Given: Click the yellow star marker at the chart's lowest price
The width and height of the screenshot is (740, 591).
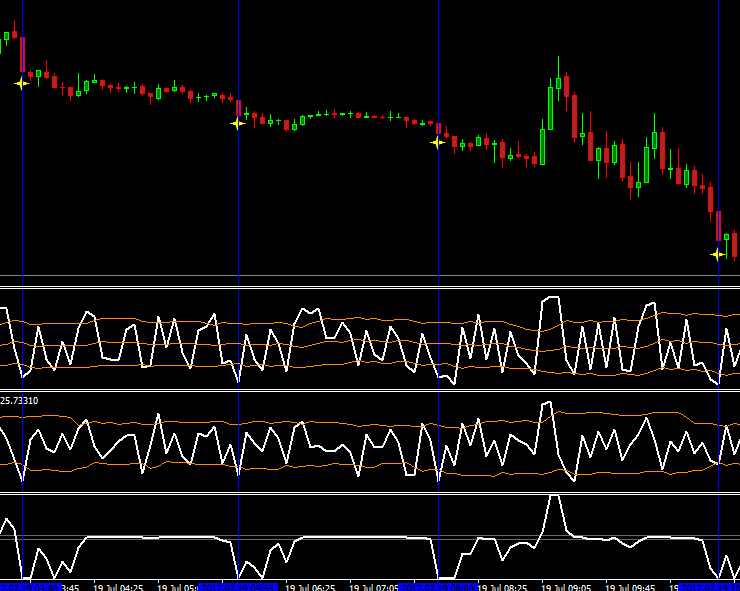Looking at the screenshot, I should tap(717, 254).
